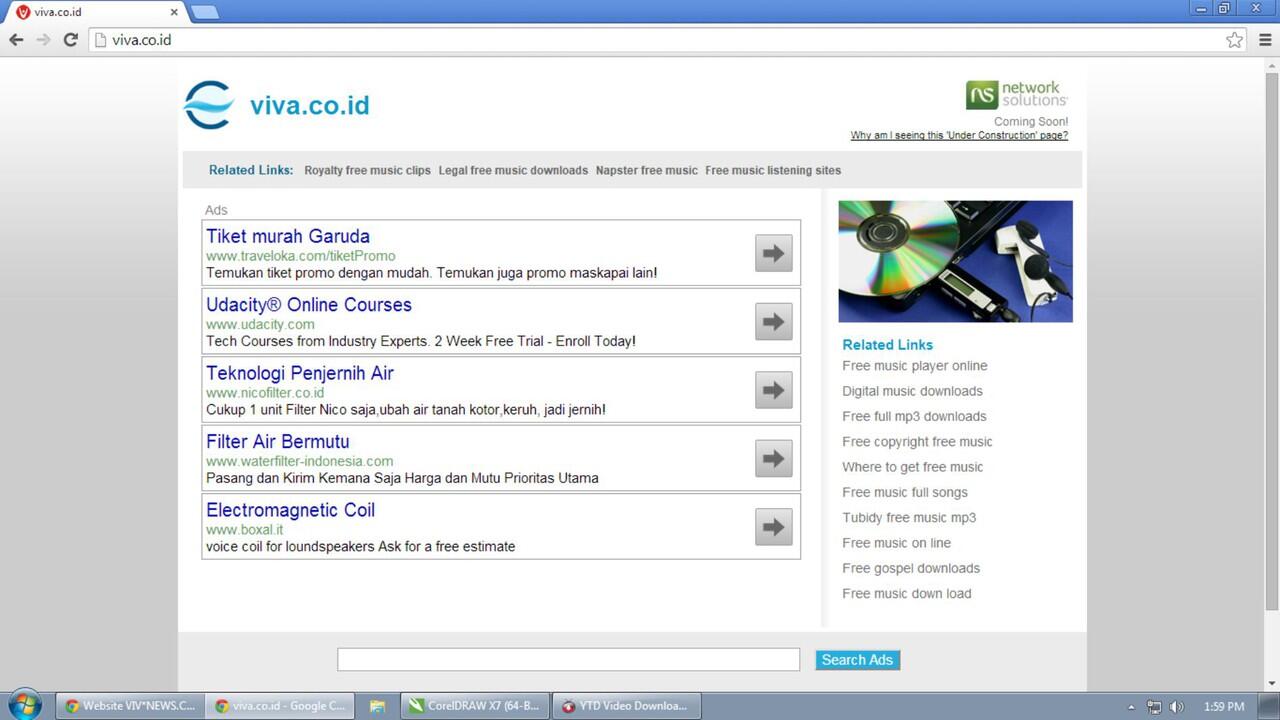Viewport: 1280px width, 720px height.
Task: Click the CD and headphones image
Action: coord(955,261)
